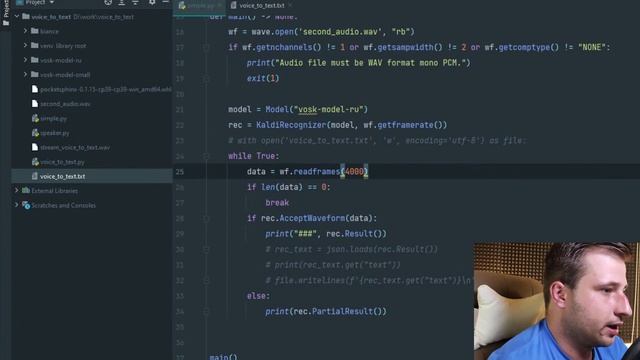Click the vosk-model-ru folder icon
The height and width of the screenshot is (360, 640).
(x=35, y=60)
